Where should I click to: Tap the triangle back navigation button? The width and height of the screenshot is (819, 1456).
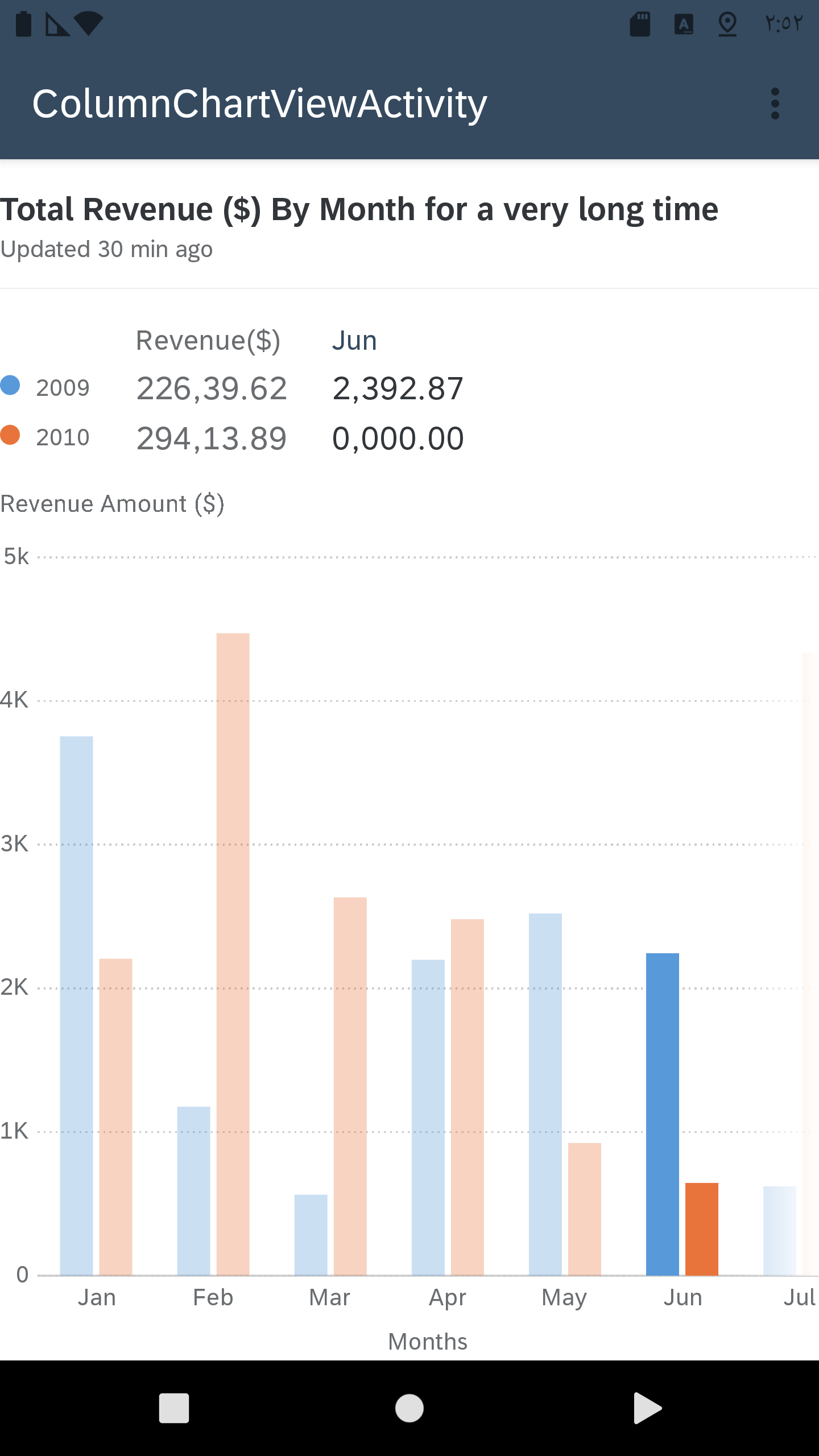647,1408
